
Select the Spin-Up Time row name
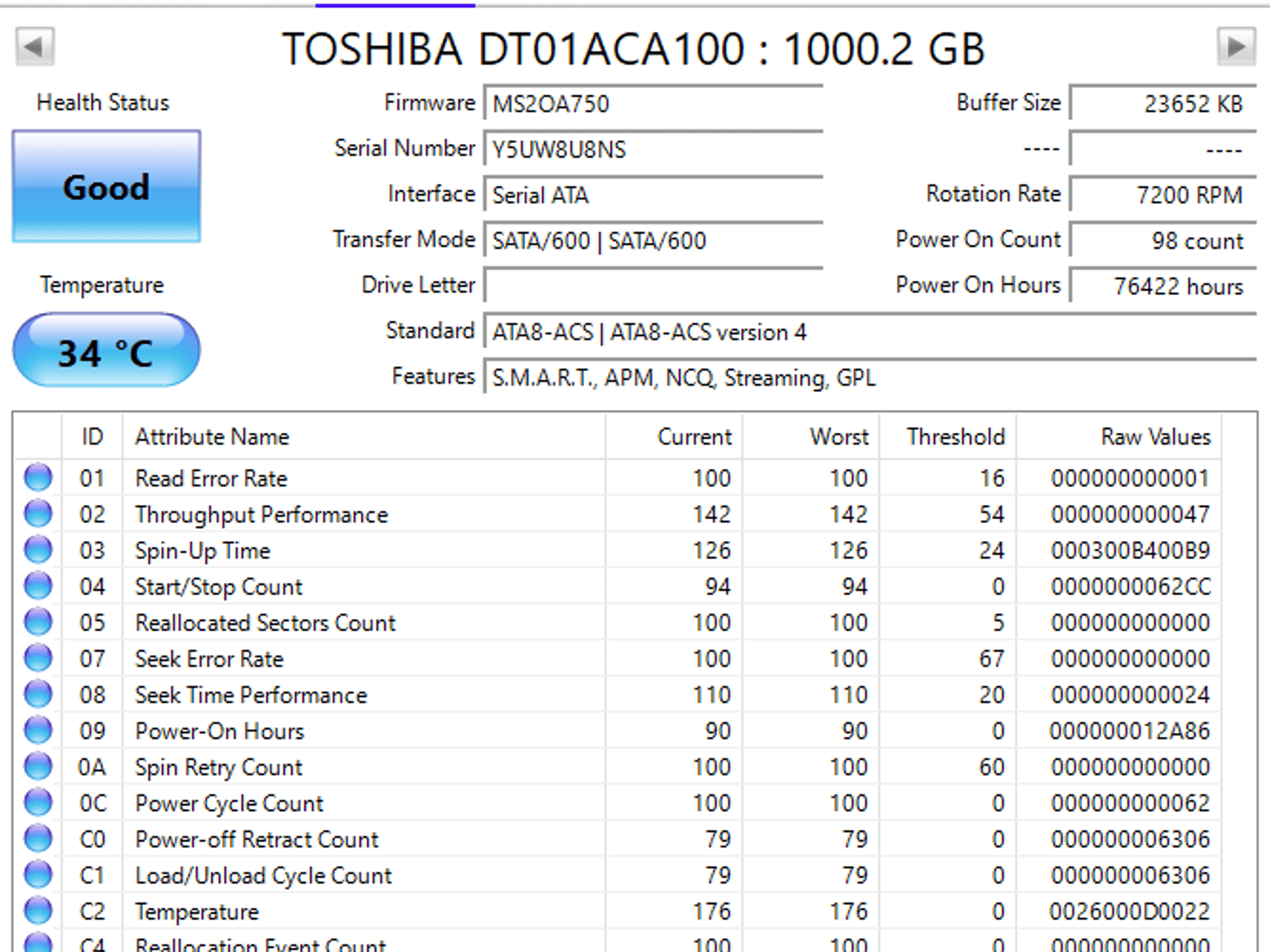(x=203, y=551)
